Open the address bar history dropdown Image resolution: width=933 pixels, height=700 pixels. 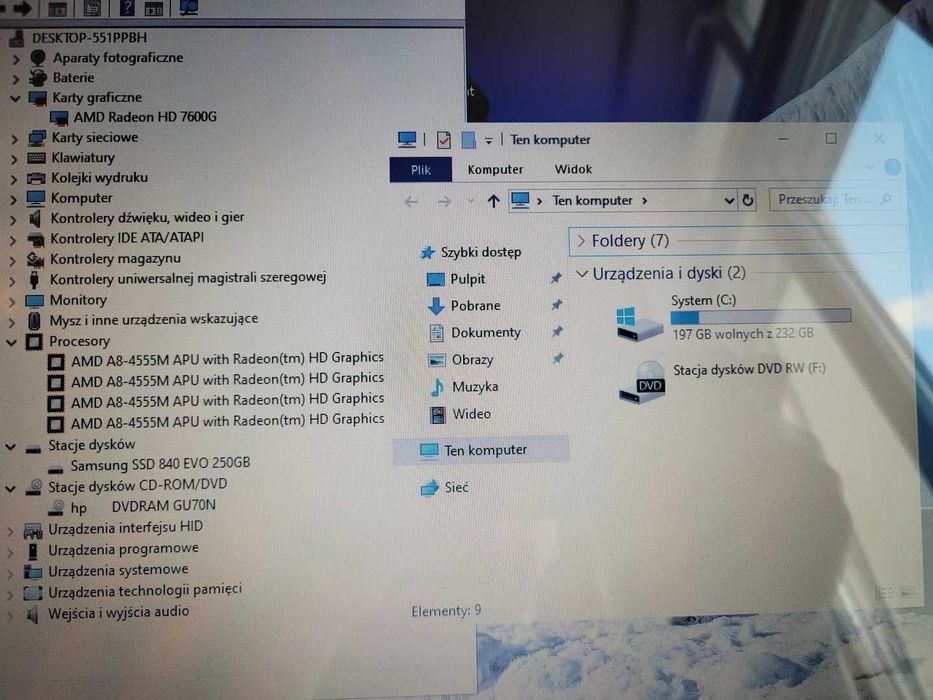click(x=729, y=201)
